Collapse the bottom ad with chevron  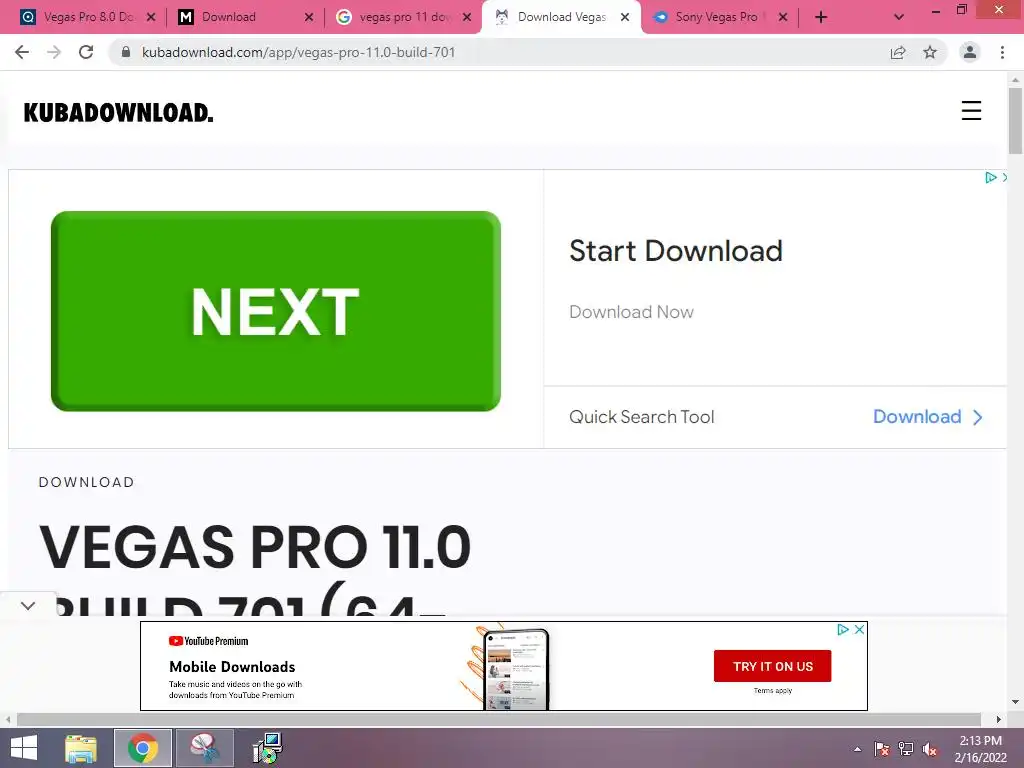pyautogui.click(x=27, y=606)
